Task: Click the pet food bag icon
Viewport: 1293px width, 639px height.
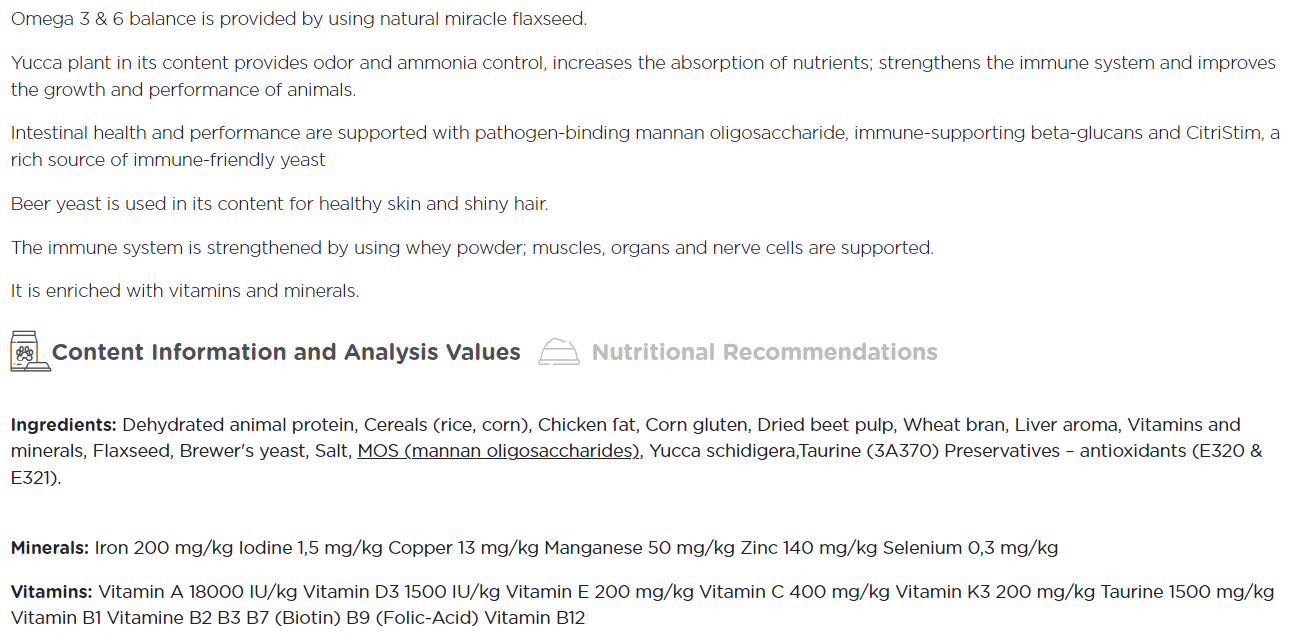Action: [30, 351]
